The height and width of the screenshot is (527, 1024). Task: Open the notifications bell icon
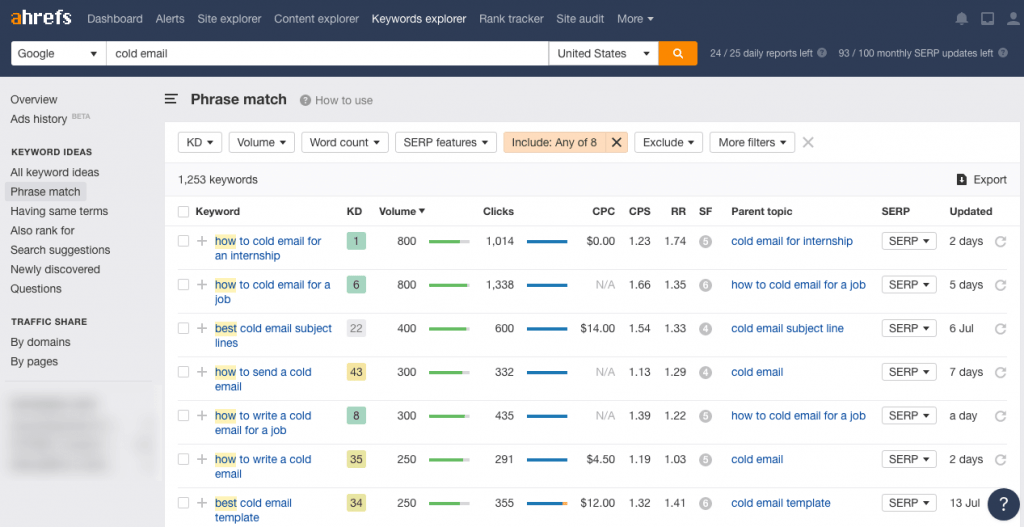tap(962, 19)
